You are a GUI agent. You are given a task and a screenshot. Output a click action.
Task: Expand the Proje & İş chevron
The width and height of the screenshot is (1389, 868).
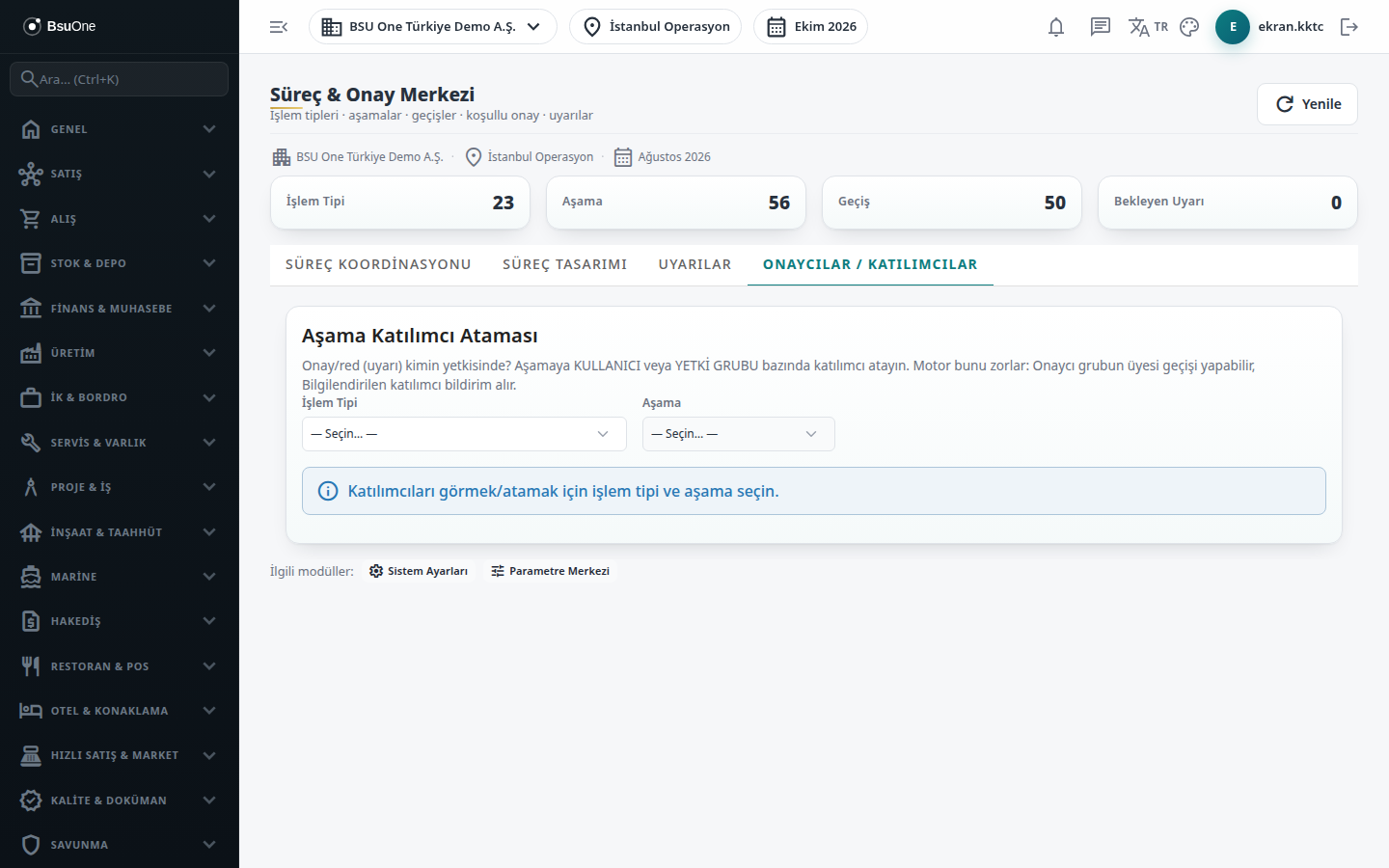(x=209, y=487)
